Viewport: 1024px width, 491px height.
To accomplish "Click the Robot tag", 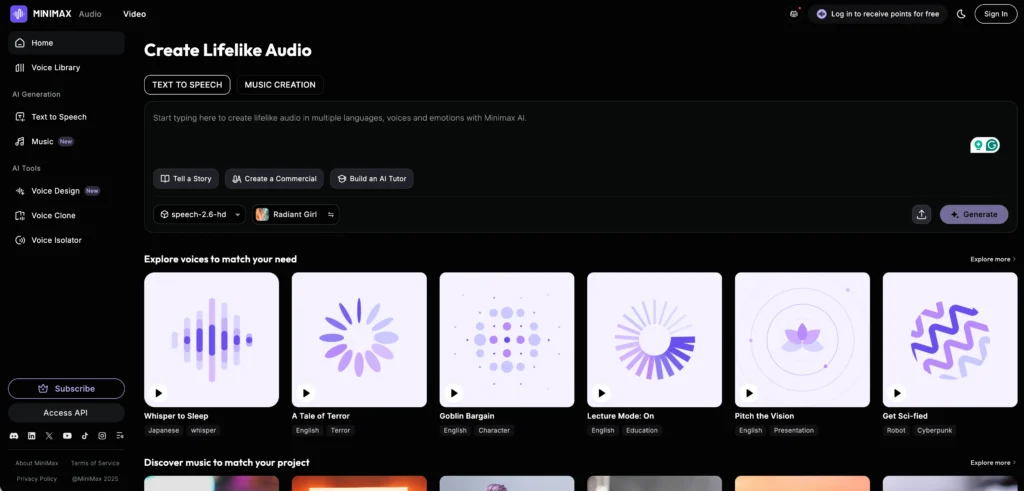I will tap(895, 430).
